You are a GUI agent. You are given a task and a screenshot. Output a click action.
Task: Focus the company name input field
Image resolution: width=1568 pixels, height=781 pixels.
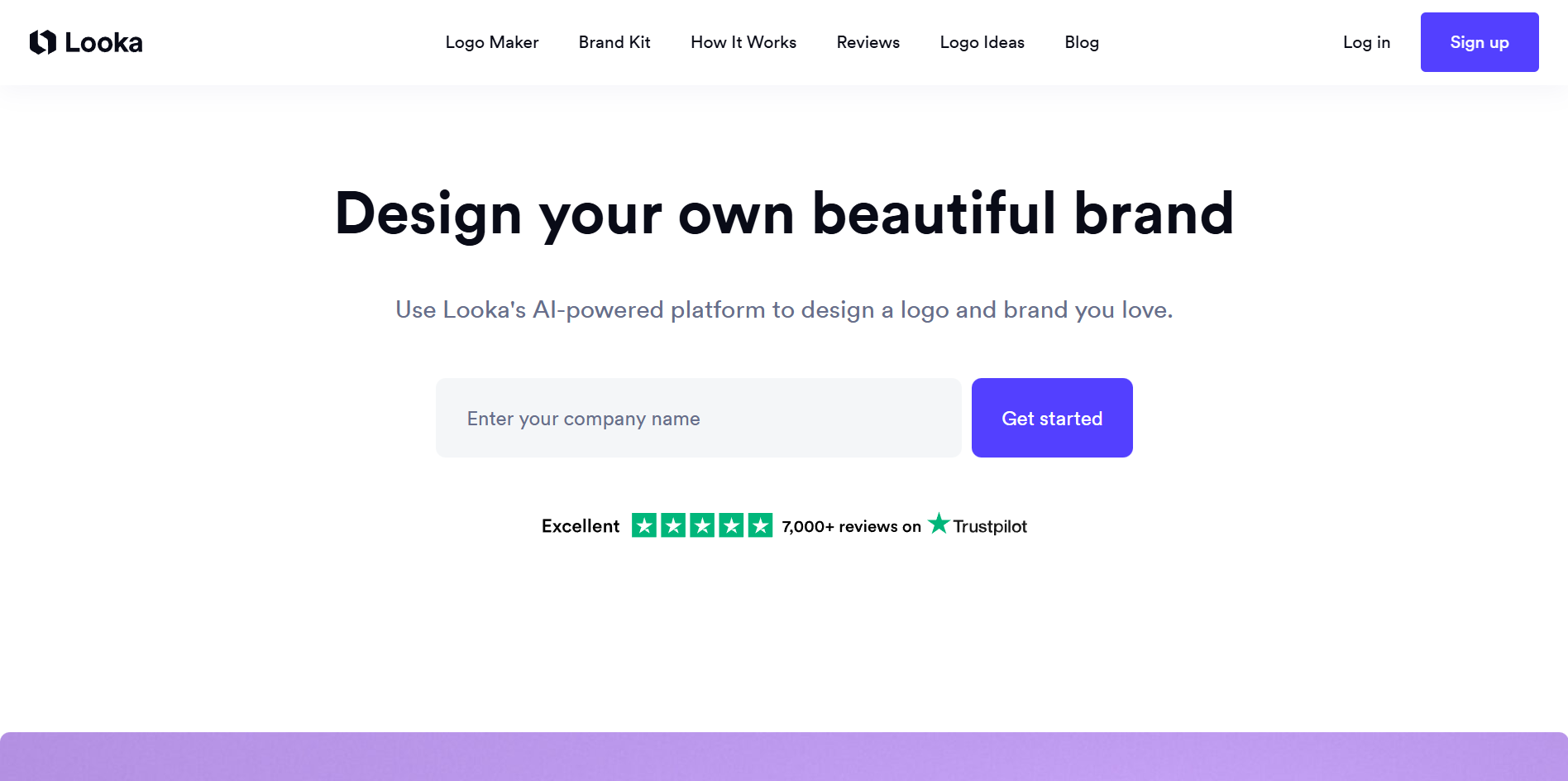tap(698, 418)
